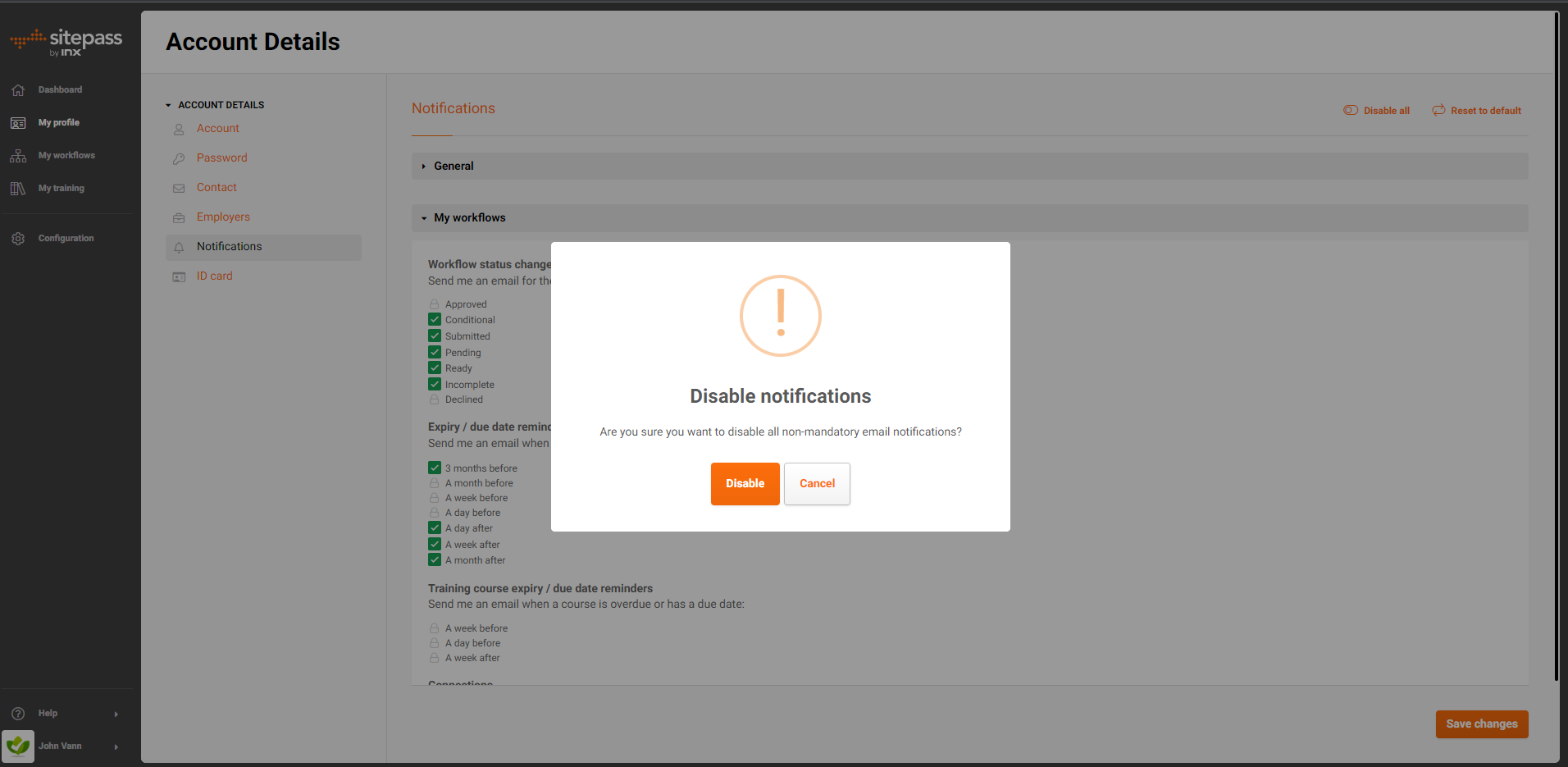Click the Sitepass logo
This screenshot has width=1568, height=767.
[x=66, y=42]
